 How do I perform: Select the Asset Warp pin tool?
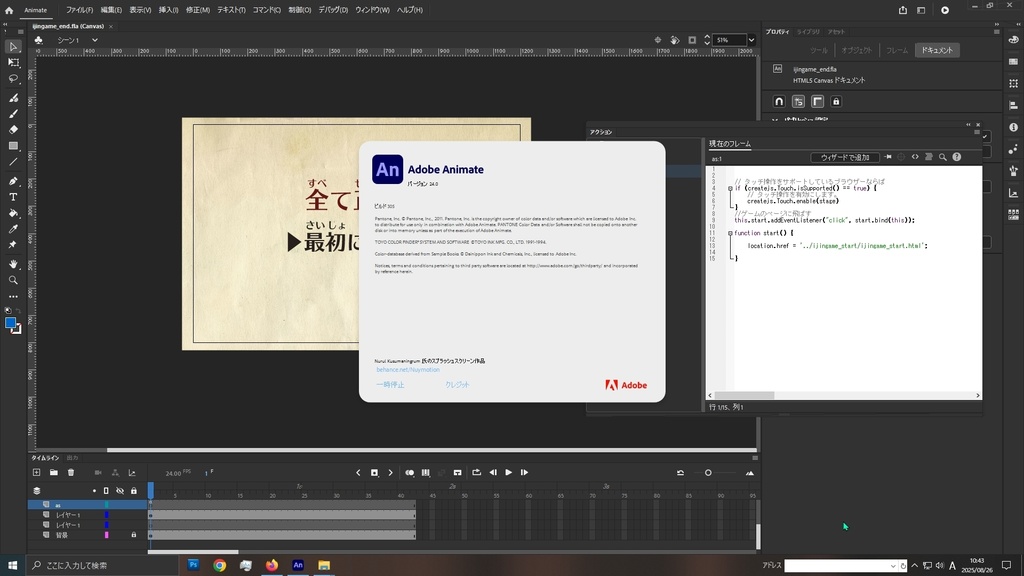13,244
